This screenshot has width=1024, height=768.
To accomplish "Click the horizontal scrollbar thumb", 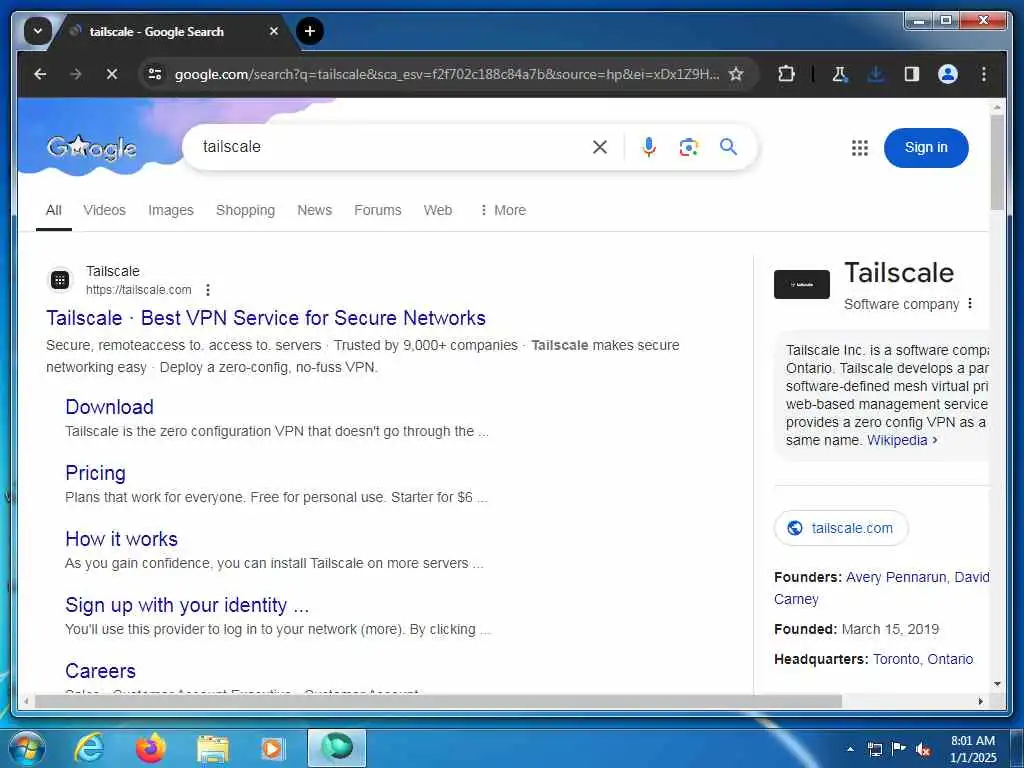I will [438, 702].
